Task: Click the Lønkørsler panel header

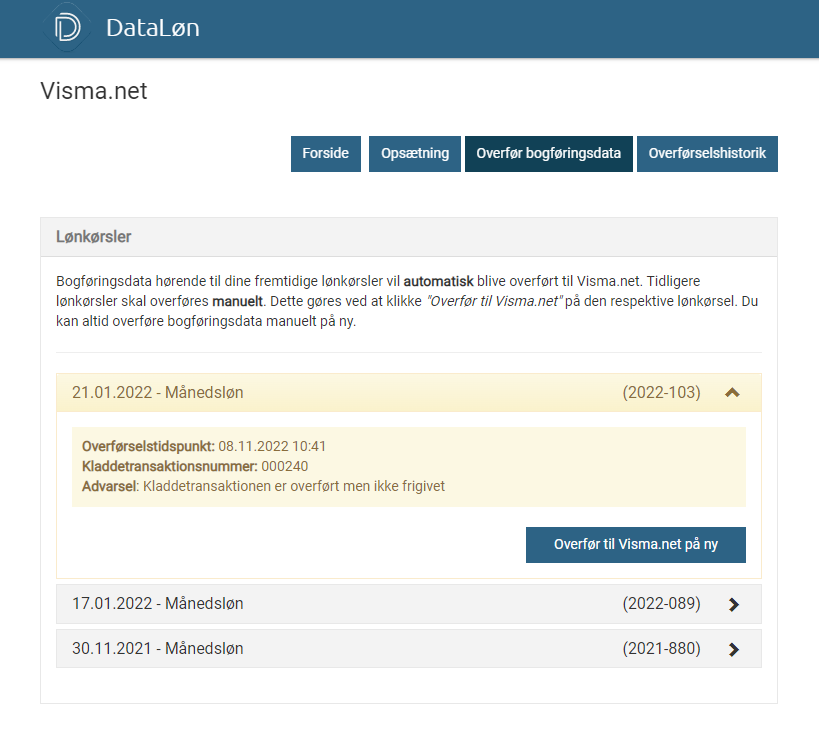Action: click(94, 237)
